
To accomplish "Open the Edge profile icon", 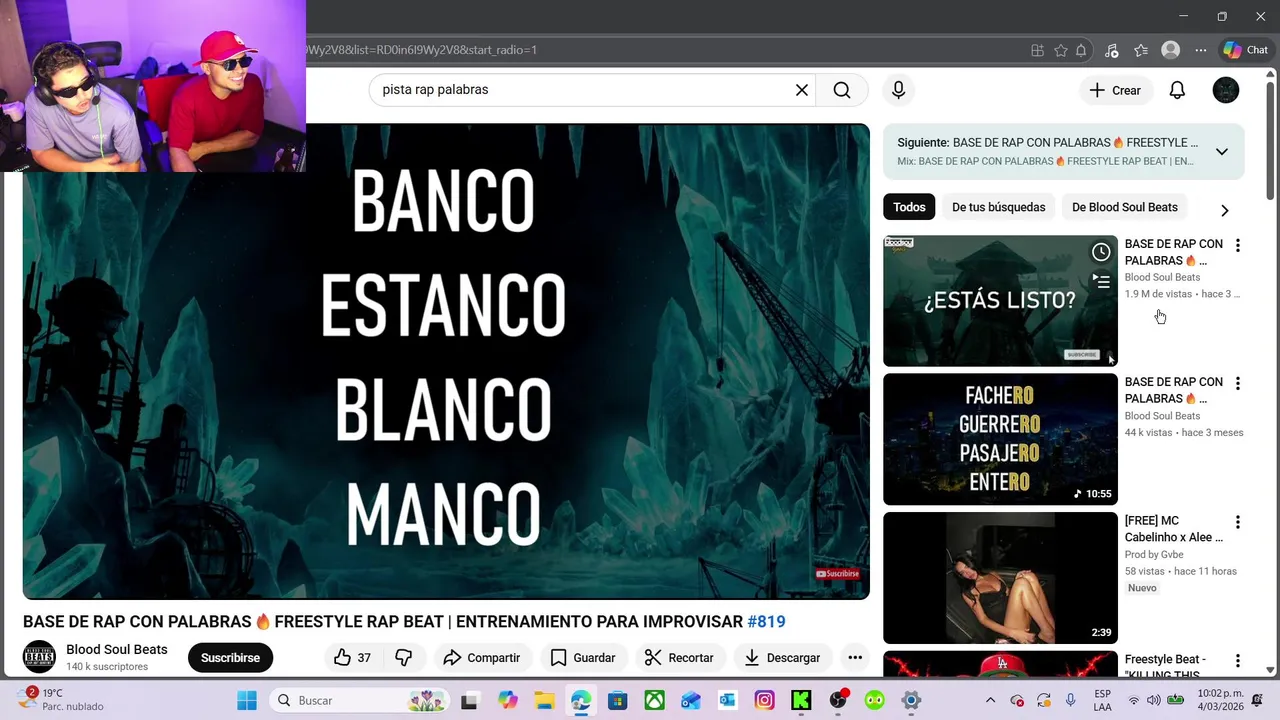I will tap(1170, 50).
